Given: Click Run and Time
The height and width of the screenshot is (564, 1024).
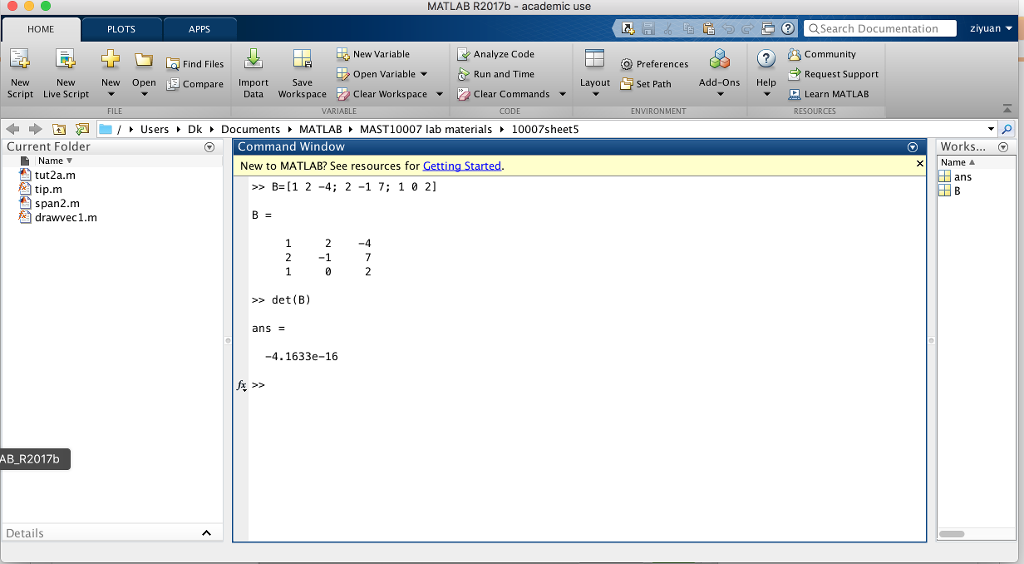Looking at the screenshot, I should [x=496, y=74].
